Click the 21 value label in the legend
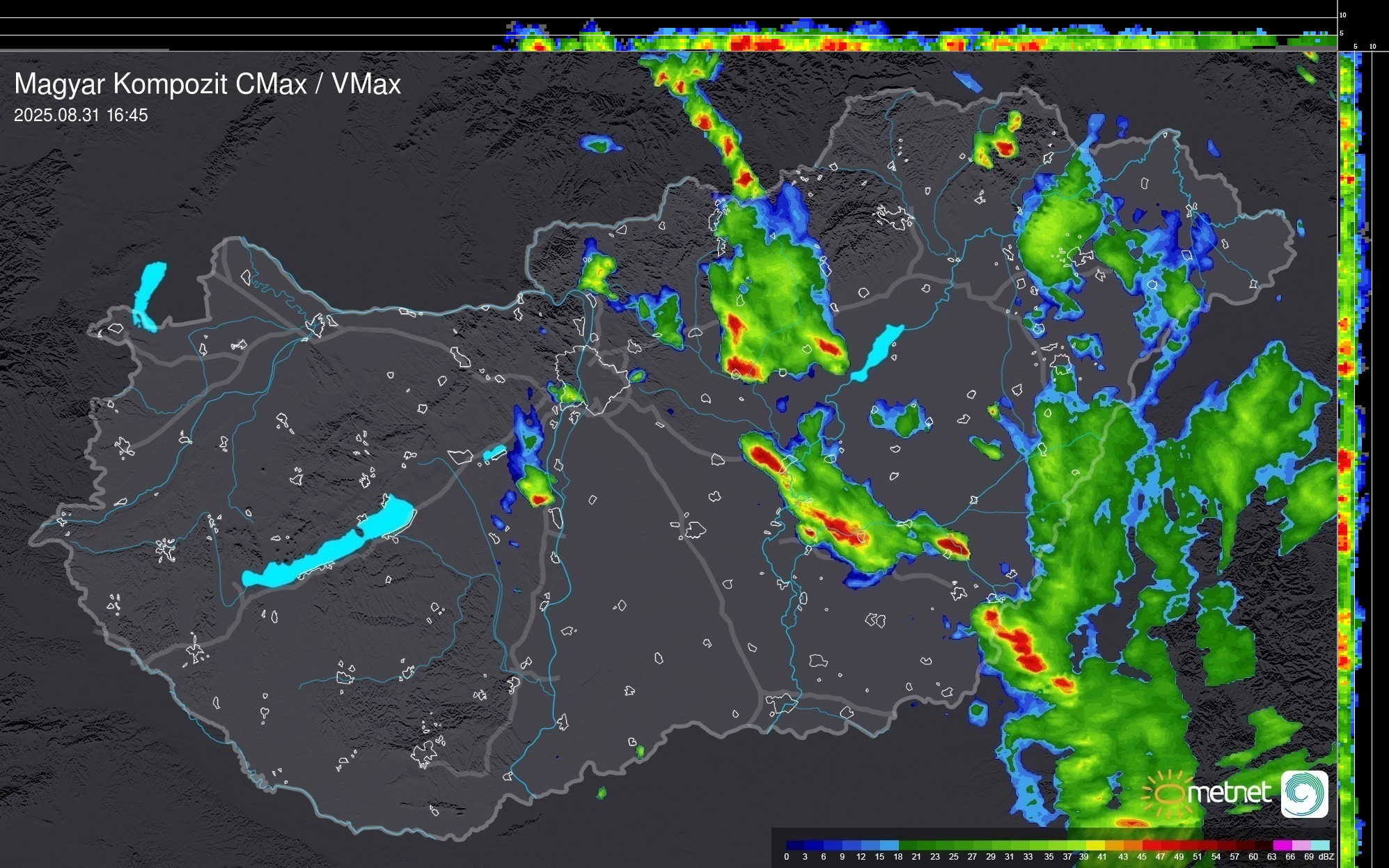 pyautogui.click(x=916, y=857)
